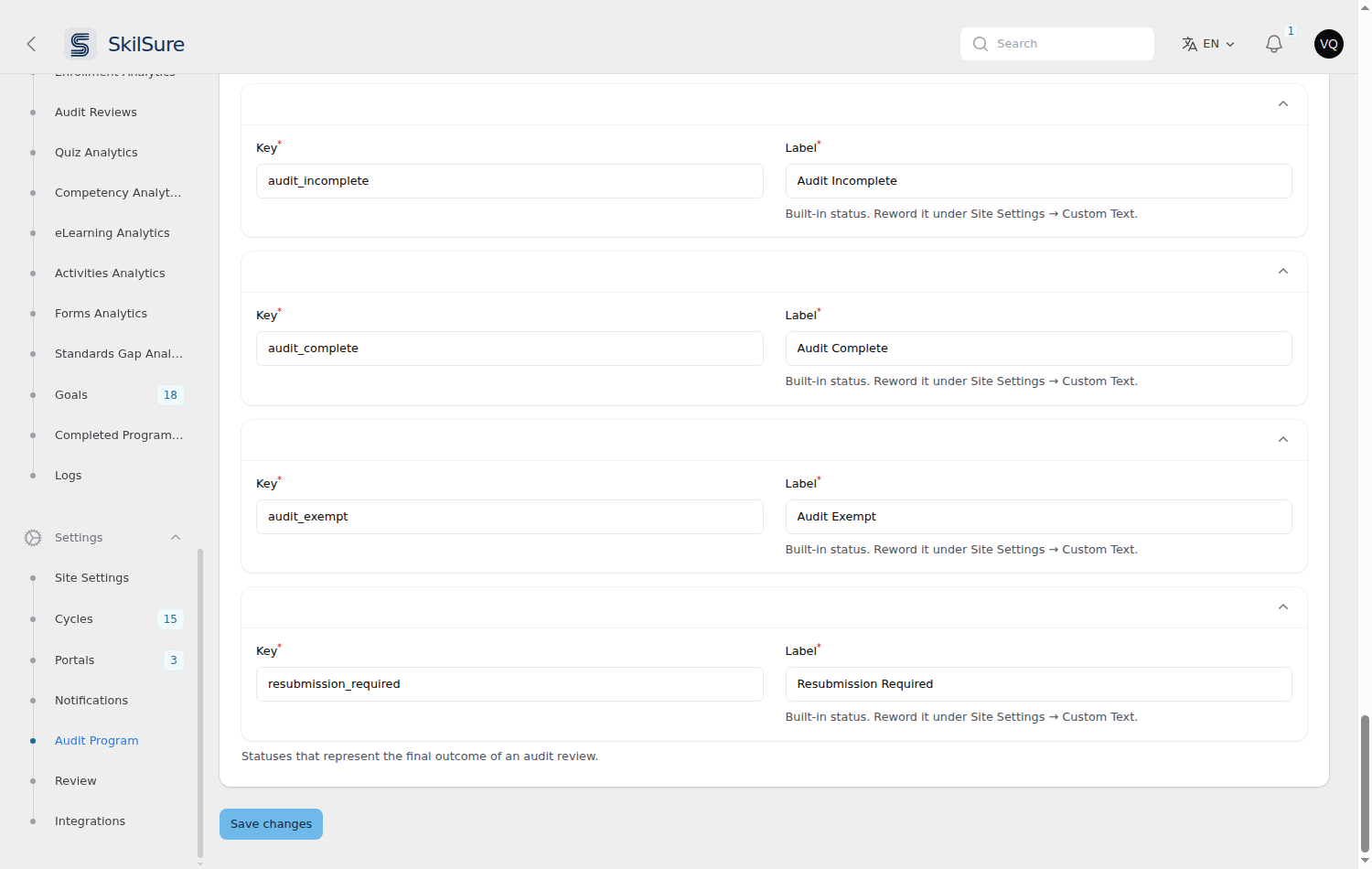The width and height of the screenshot is (1372, 869).
Task: Collapse the audit_incomplete status card
Action: (x=1283, y=104)
